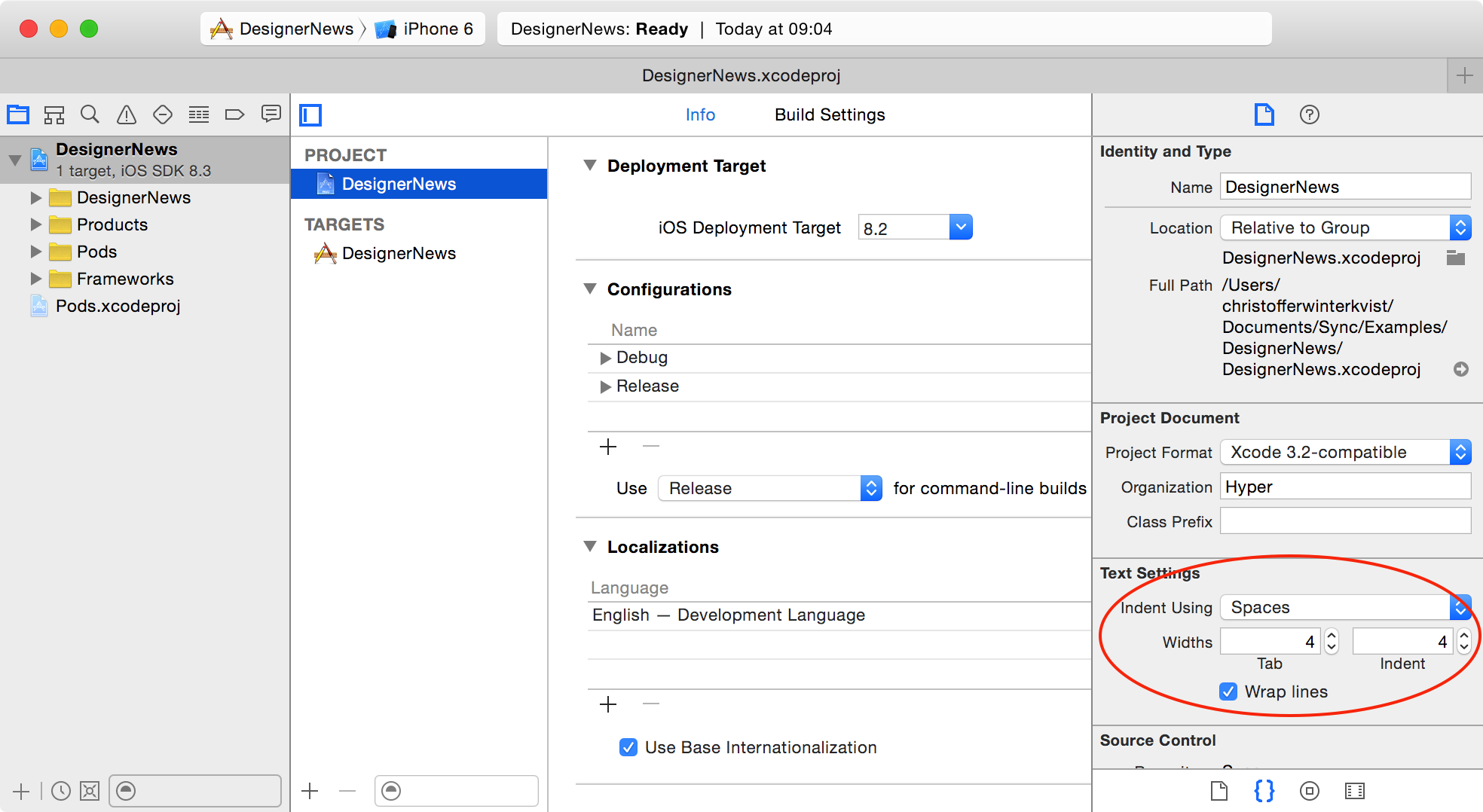This screenshot has width=1483, height=812.
Task: Open the Project navigator folder icon
Action: [x=18, y=114]
